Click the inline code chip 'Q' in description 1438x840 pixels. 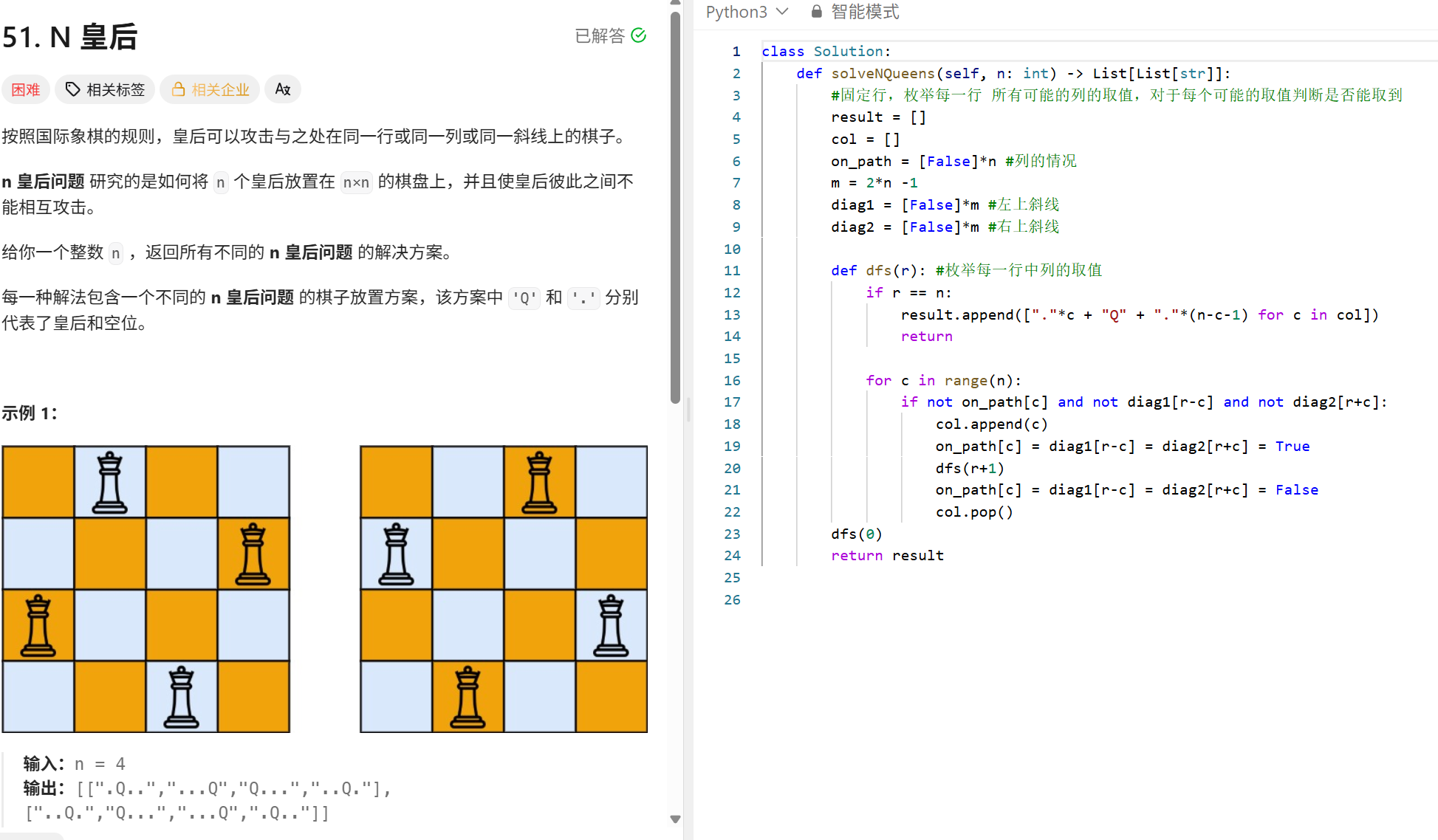pyautogui.click(x=524, y=297)
